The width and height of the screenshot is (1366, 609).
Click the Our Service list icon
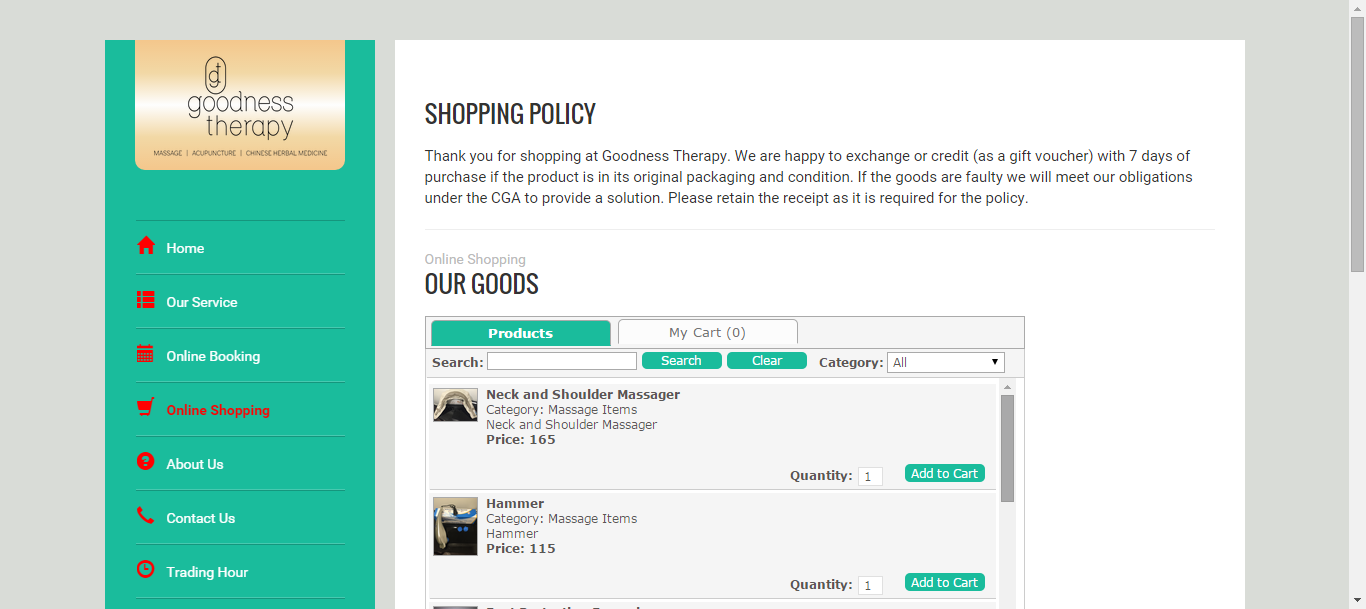(146, 300)
